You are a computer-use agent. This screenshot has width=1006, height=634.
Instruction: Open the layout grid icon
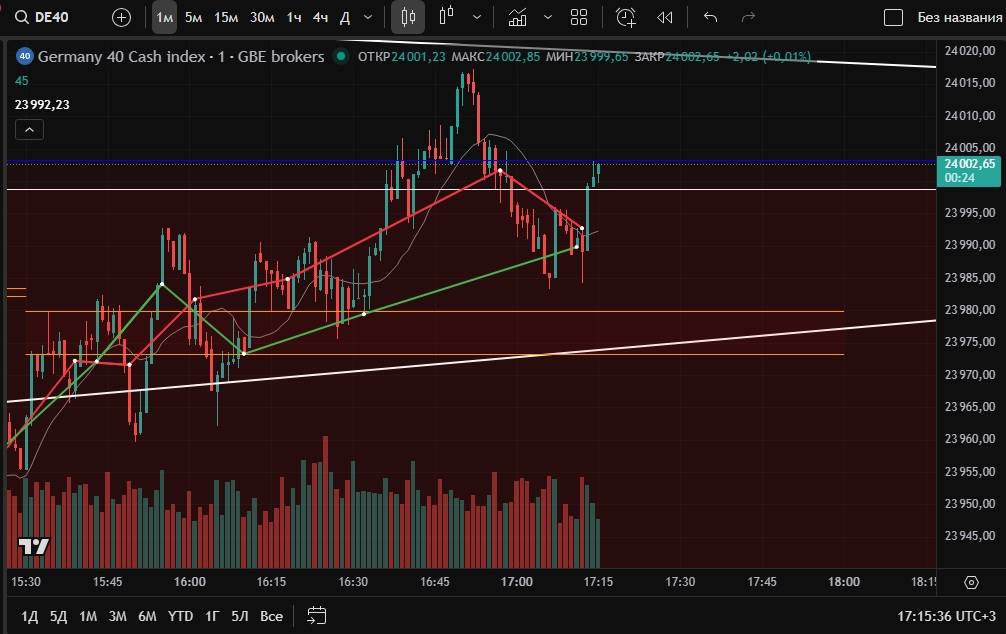(579, 17)
